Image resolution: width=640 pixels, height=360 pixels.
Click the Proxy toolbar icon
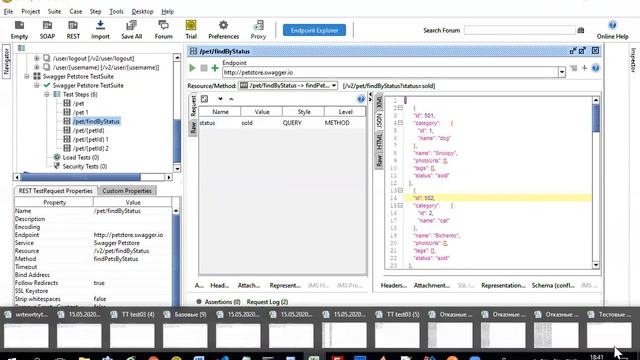tap(258, 30)
